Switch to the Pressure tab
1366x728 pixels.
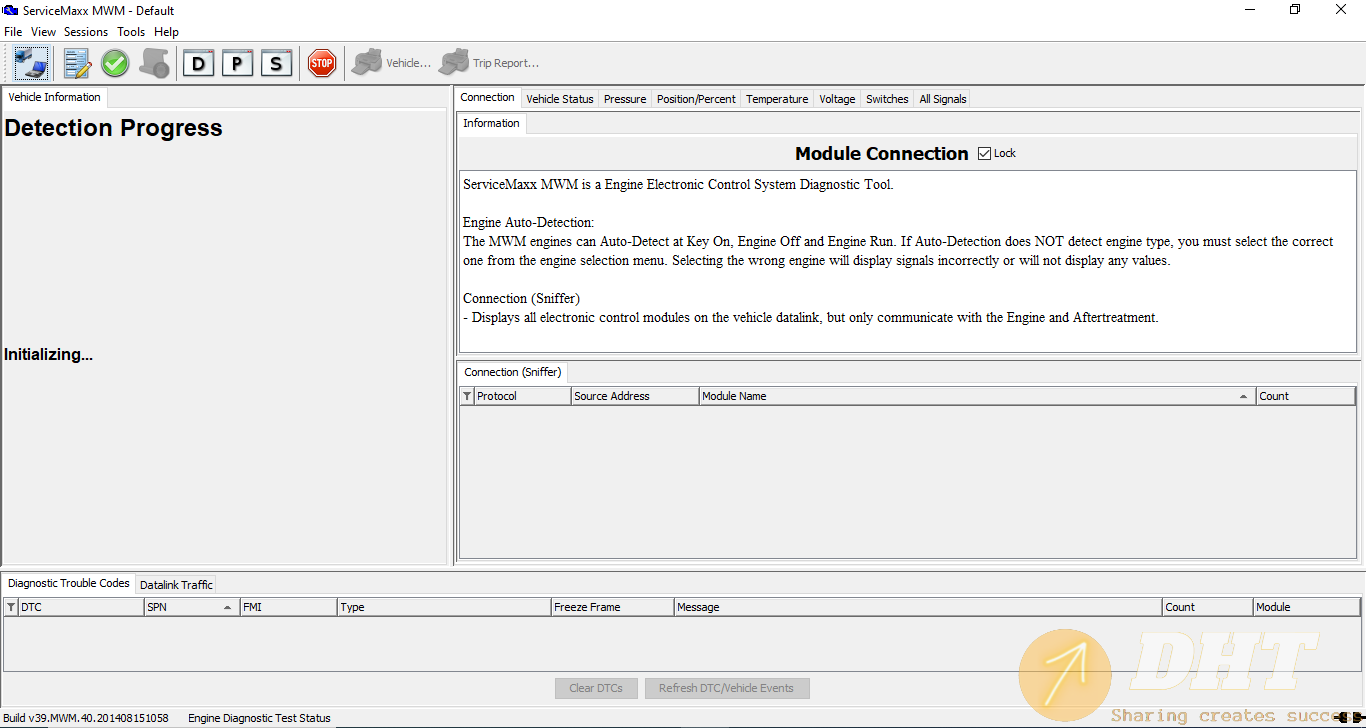pos(625,99)
